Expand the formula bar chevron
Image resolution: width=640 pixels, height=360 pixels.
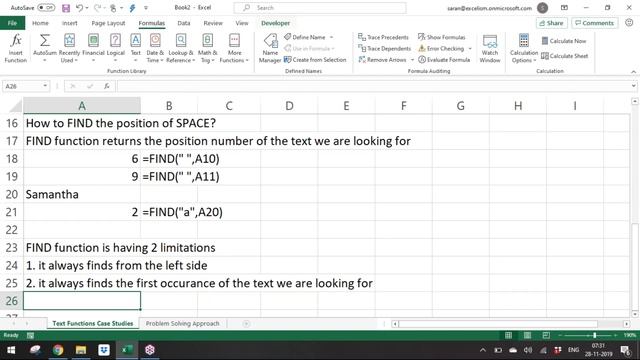coord(633,86)
